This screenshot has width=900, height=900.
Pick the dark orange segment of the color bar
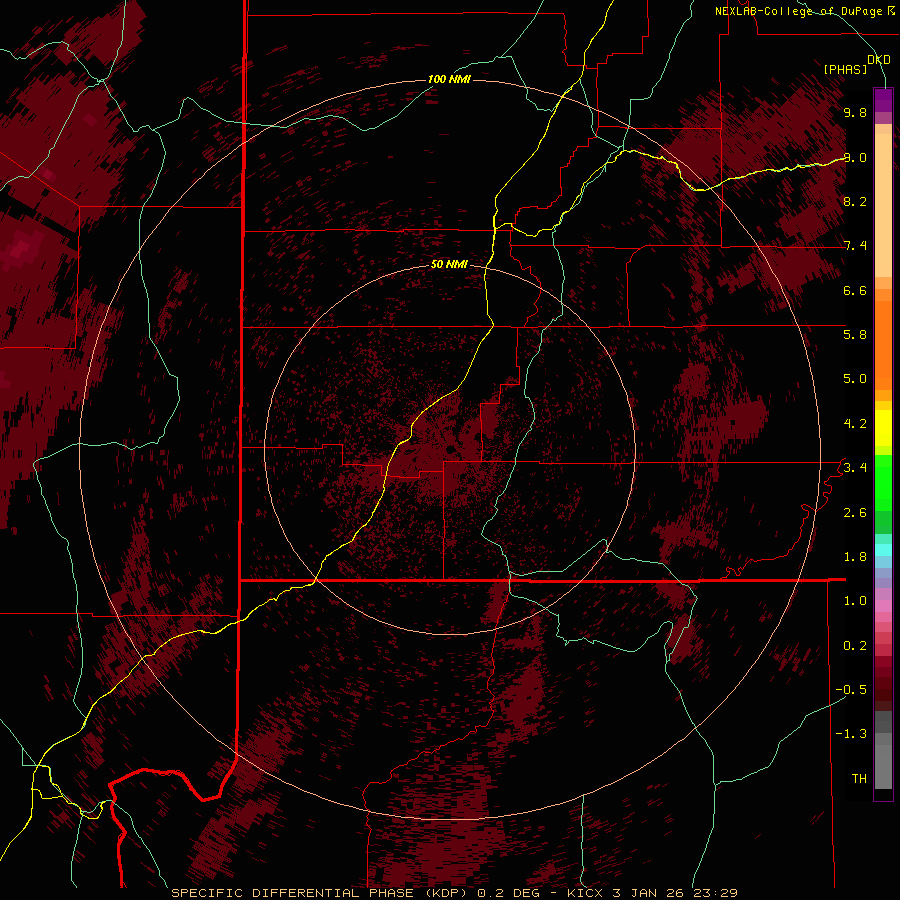(883, 346)
